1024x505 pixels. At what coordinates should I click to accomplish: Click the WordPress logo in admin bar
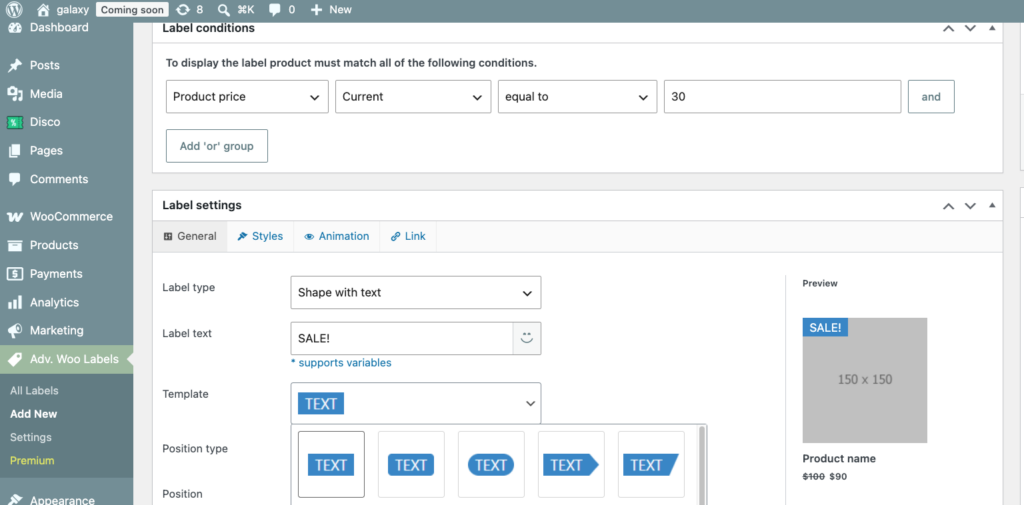(14, 10)
